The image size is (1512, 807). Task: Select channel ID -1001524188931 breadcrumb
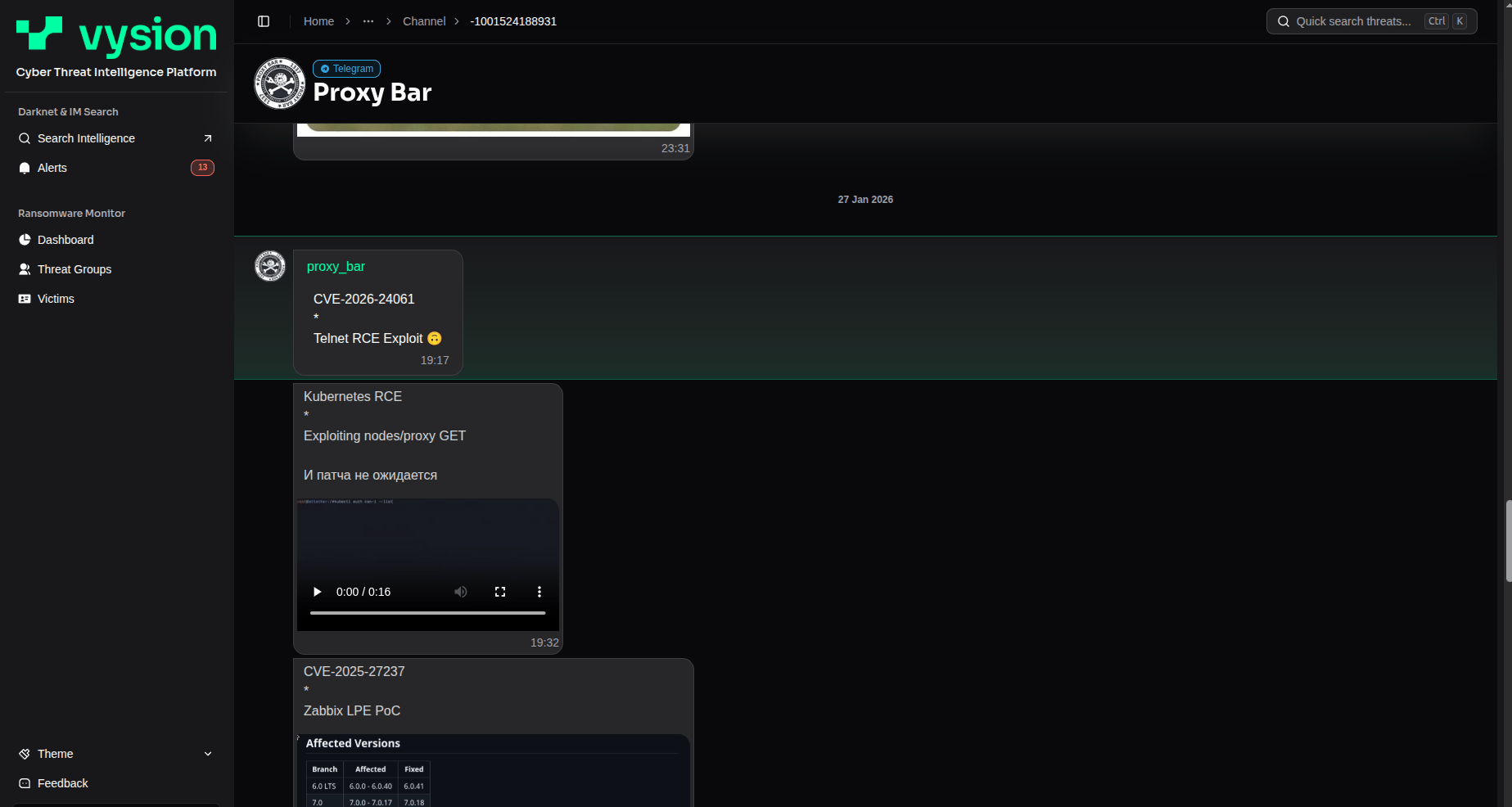pyautogui.click(x=513, y=21)
